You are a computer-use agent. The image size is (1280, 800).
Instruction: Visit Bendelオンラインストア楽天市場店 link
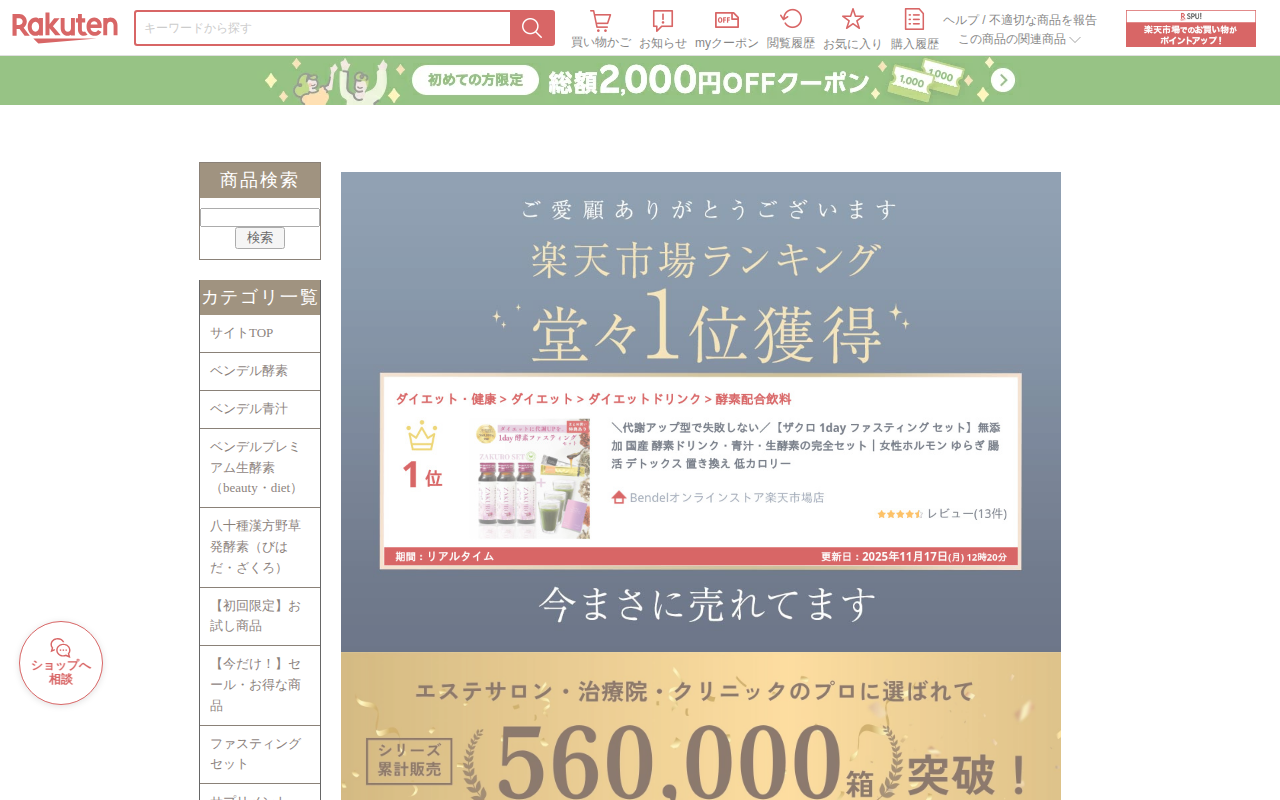pos(727,497)
